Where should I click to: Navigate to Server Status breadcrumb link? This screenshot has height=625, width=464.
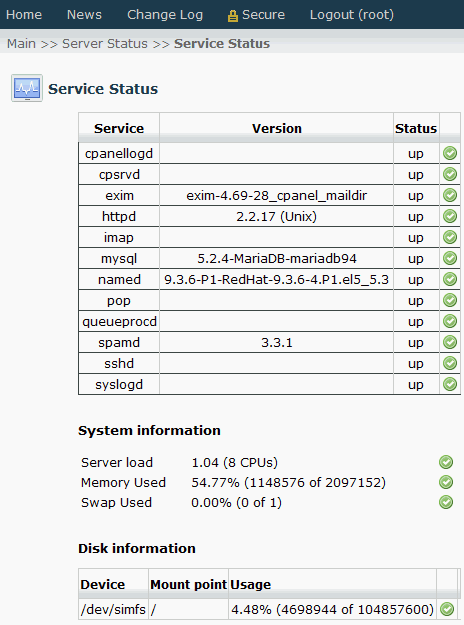click(105, 43)
